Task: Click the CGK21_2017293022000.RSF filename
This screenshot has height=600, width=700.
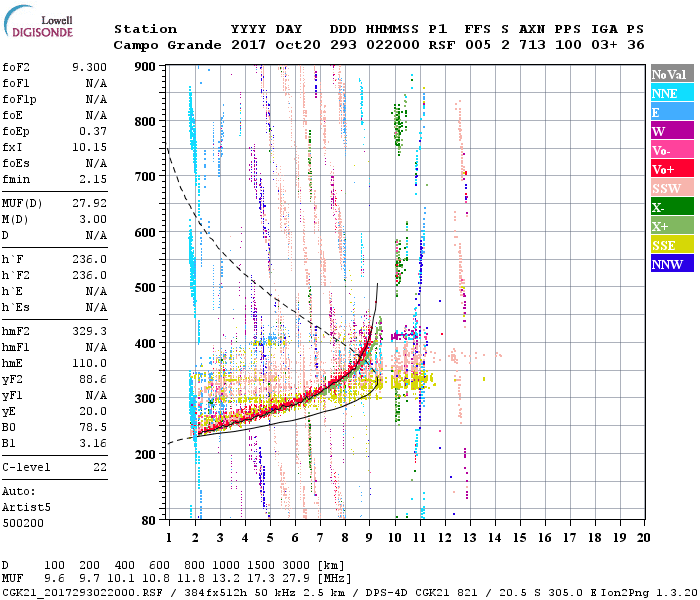Action: pos(82,592)
